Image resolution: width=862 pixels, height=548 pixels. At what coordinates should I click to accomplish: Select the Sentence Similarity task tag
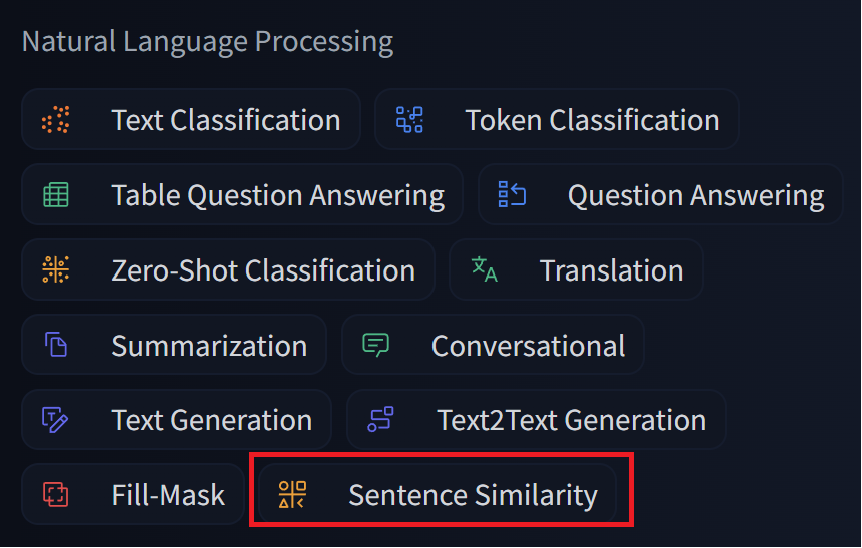coord(438,494)
